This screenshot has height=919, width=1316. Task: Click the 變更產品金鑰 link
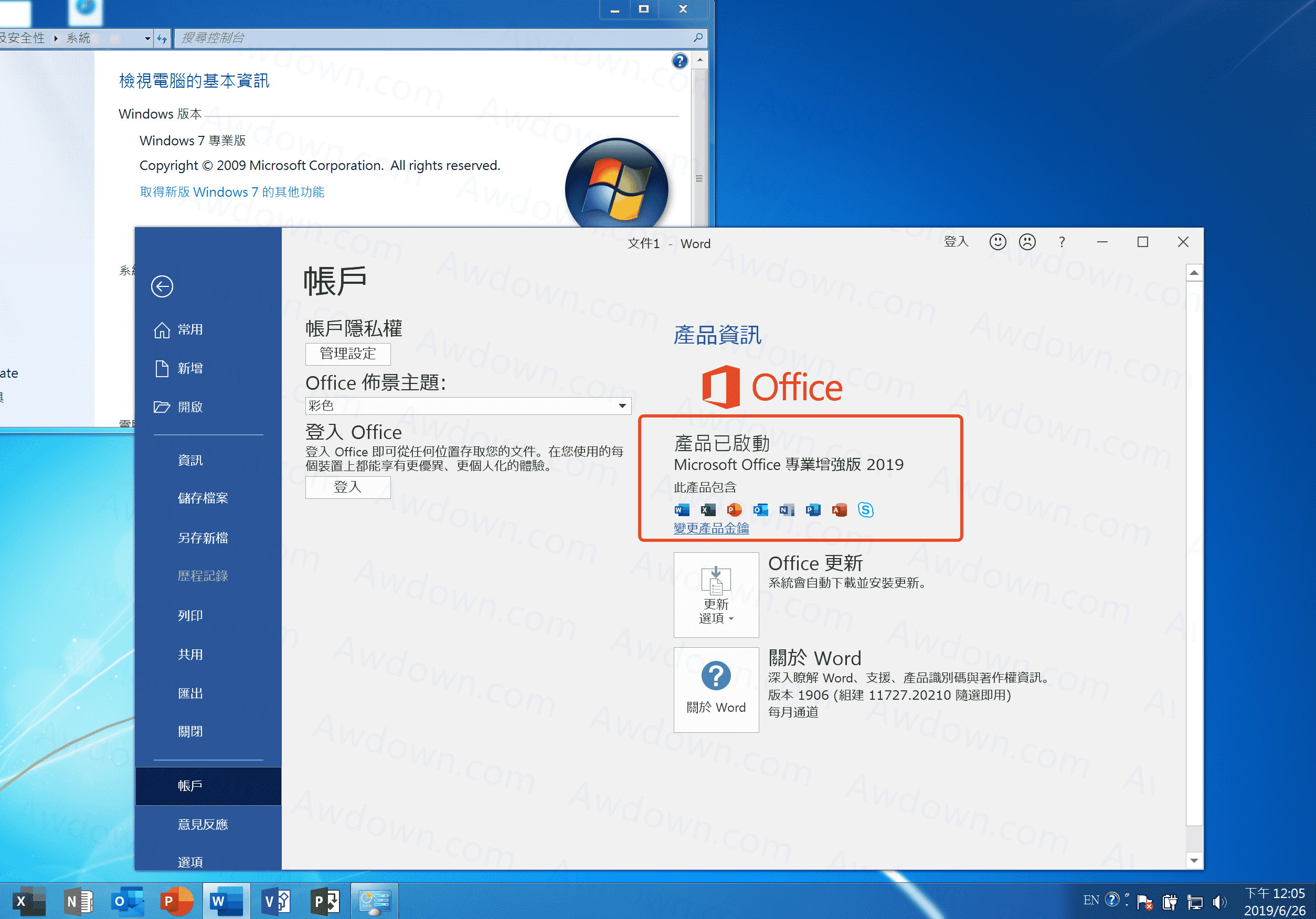coord(712,528)
